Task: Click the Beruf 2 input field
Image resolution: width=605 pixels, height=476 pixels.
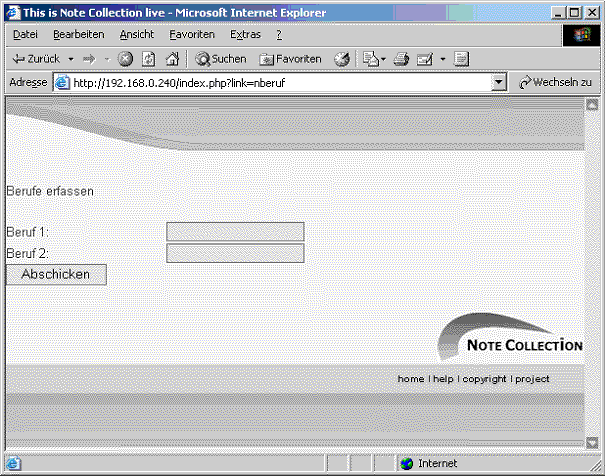Action: tap(235, 253)
